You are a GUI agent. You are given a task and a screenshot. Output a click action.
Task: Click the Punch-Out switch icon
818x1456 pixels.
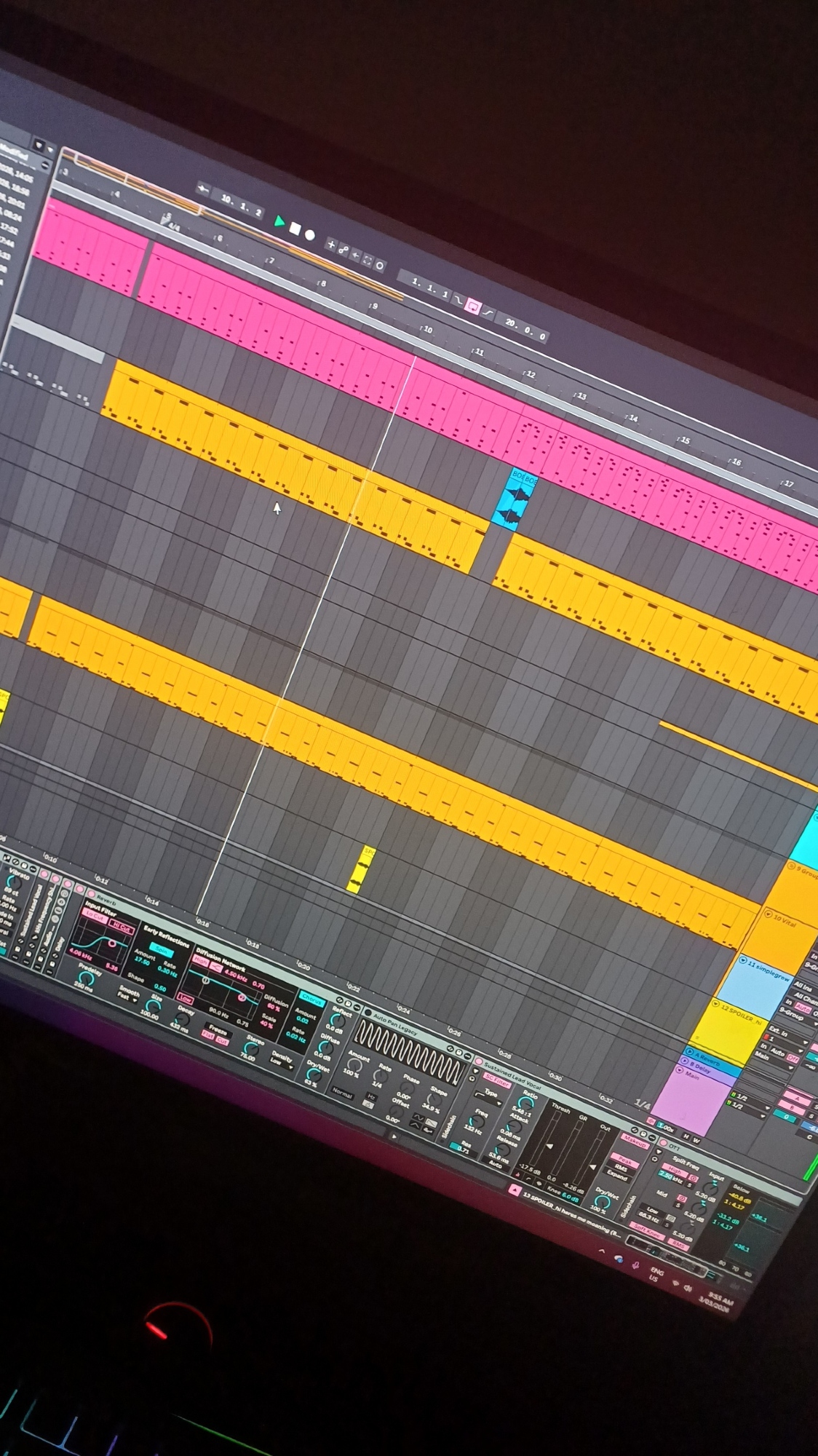pos(488,312)
